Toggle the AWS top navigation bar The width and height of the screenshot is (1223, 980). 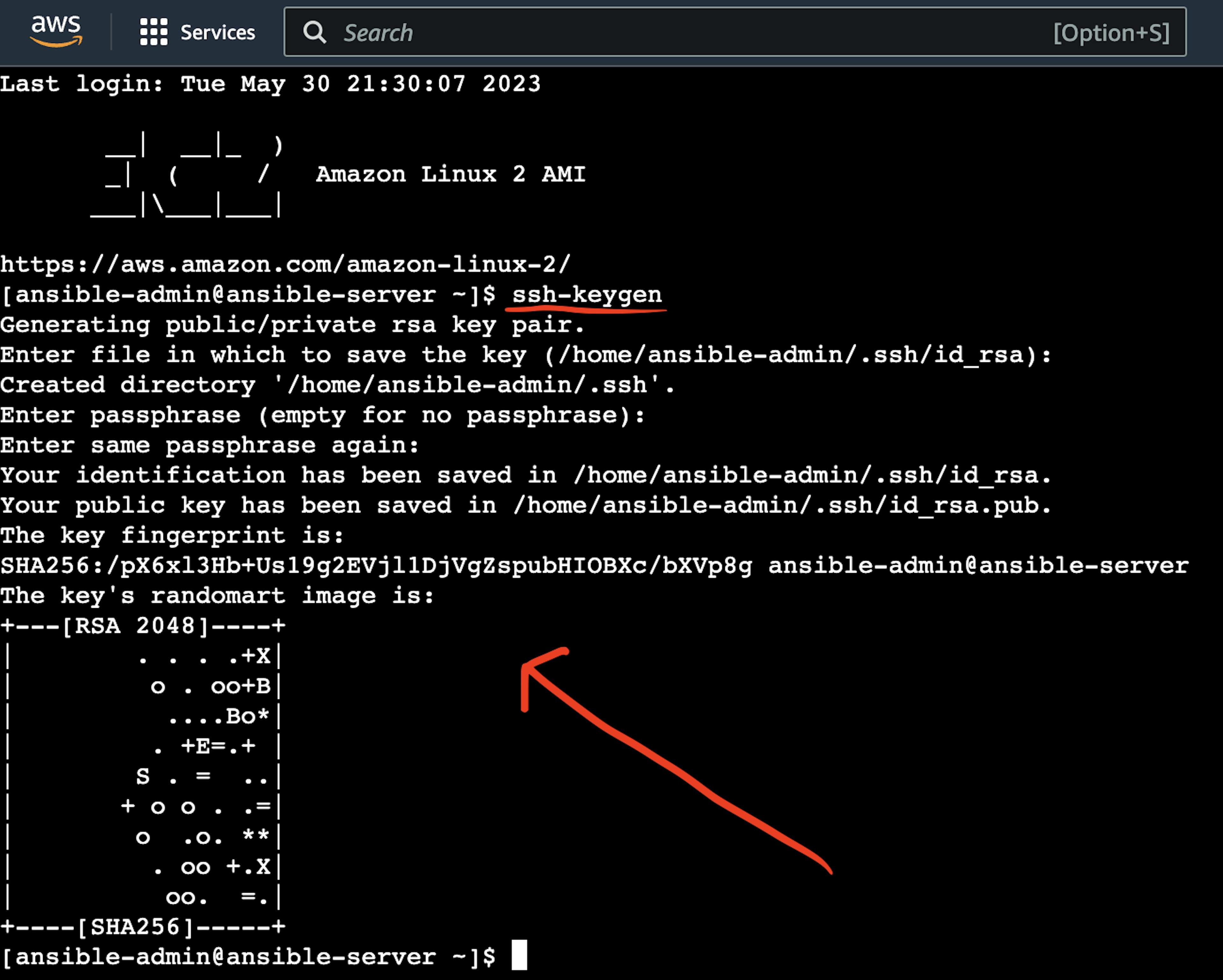[x=155, y=30]
